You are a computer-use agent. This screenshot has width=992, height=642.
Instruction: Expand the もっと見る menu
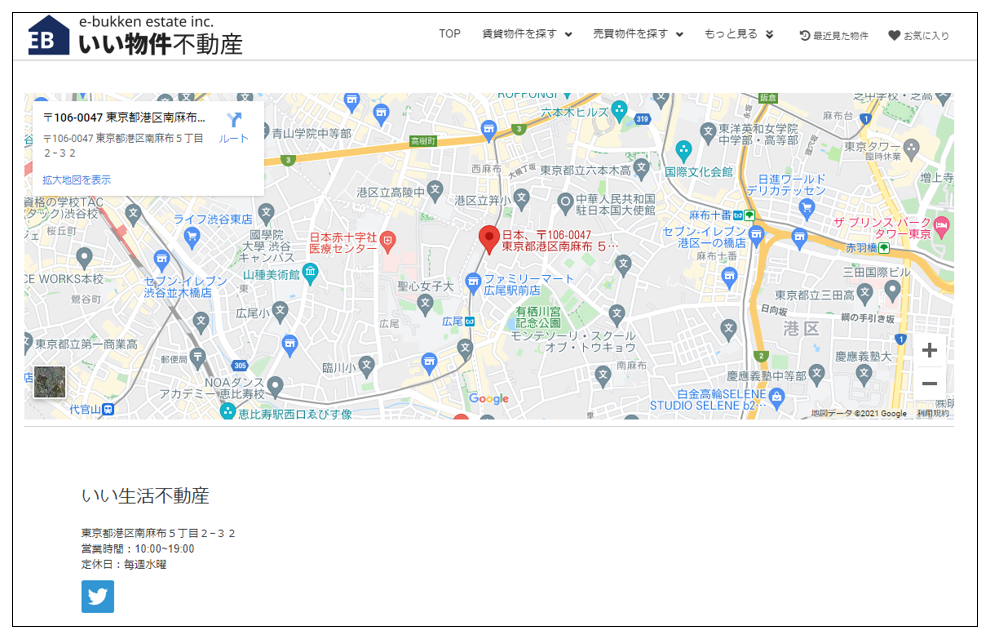point(739,34)
